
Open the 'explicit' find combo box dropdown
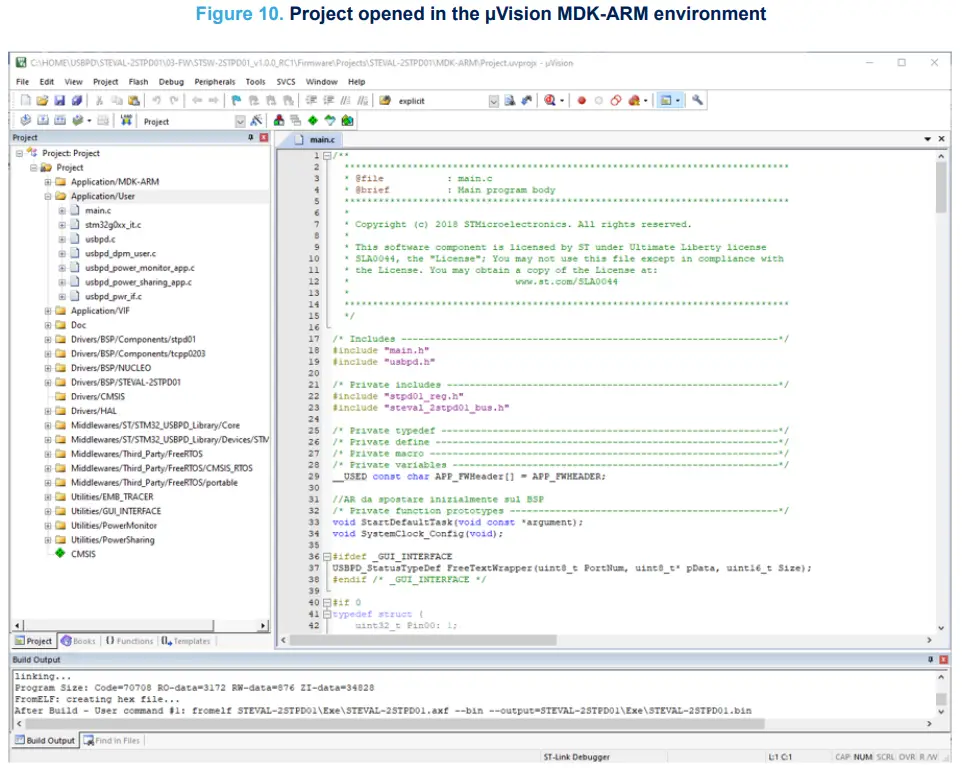[493, 101]
